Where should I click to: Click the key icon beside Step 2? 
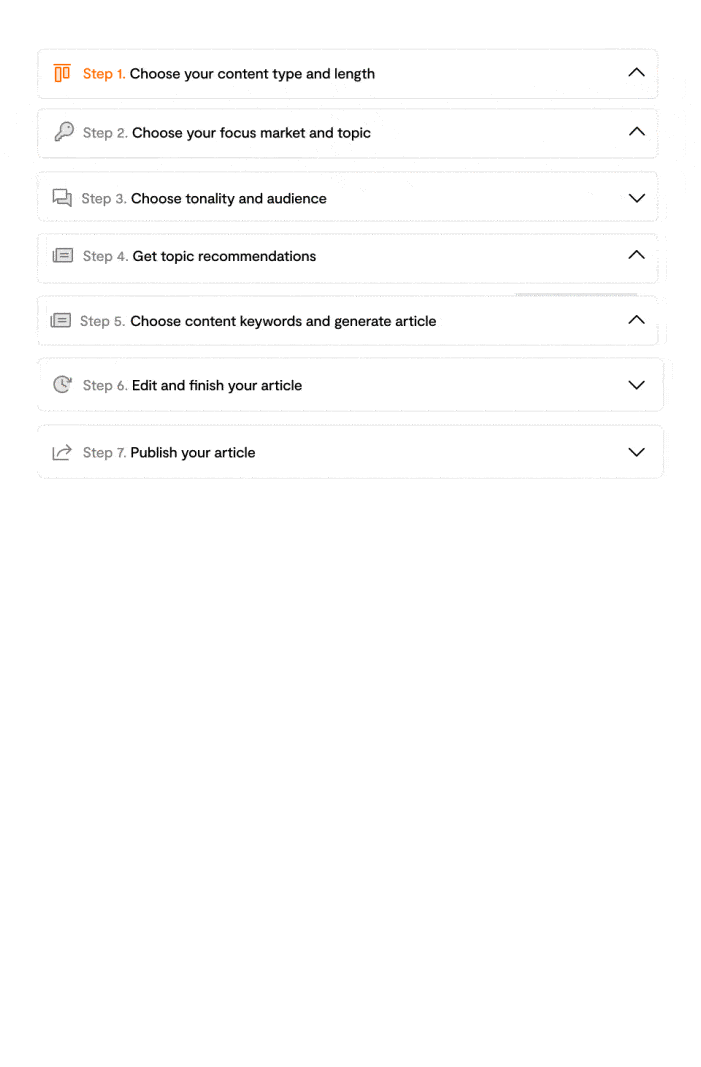click(x=64, y=131)
